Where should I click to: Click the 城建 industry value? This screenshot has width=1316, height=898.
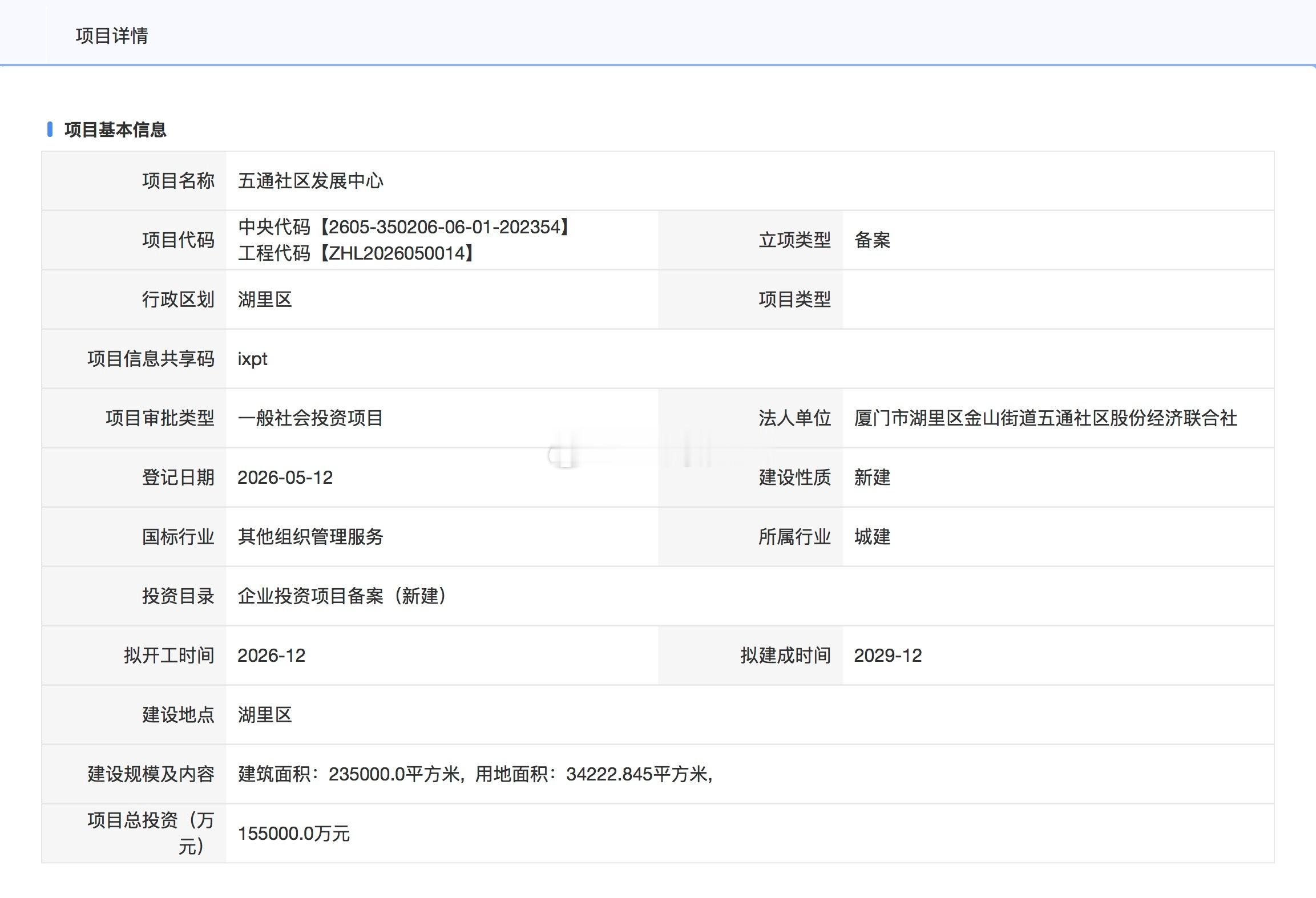[872, 537]
